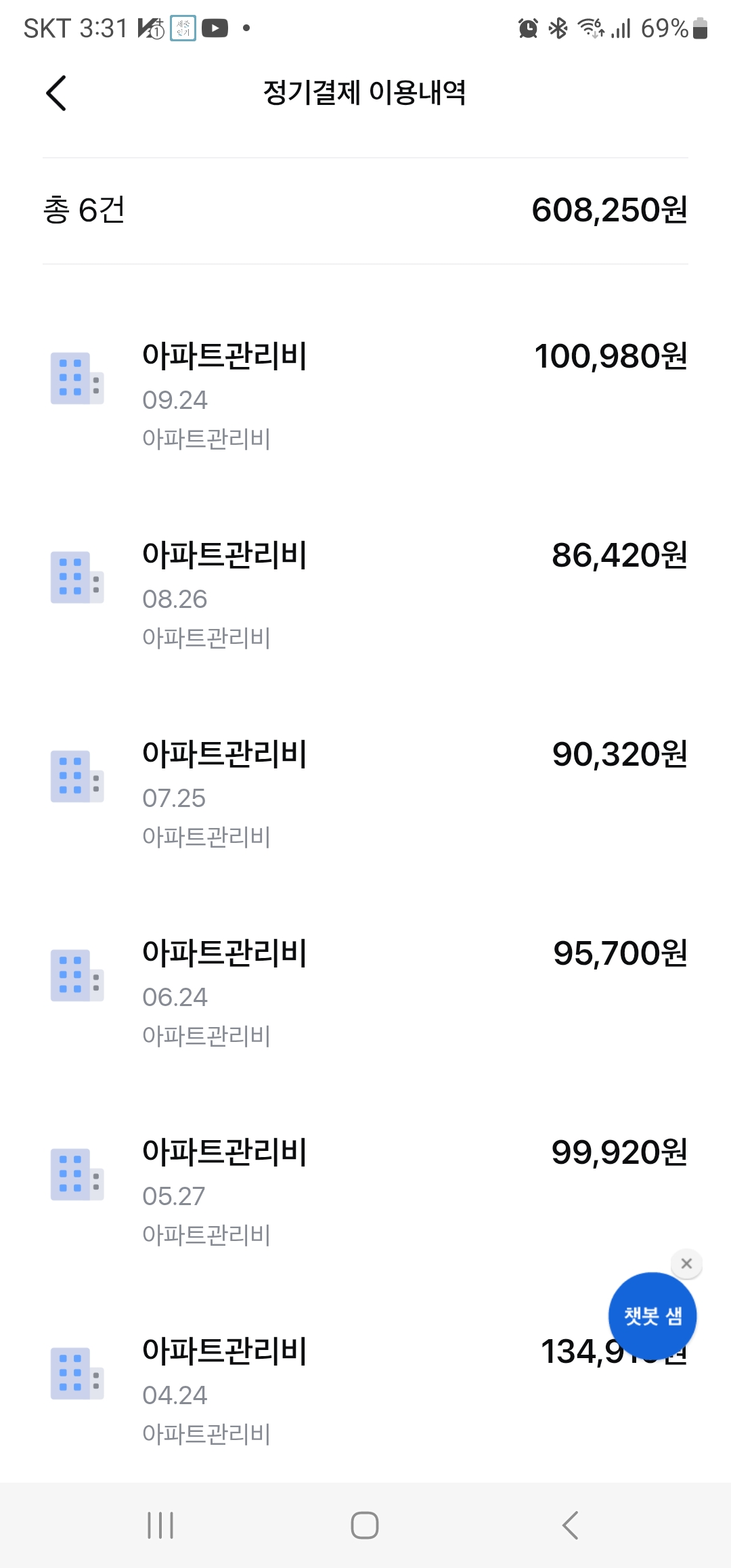Tap the building icon for 08.26 payment
This screenshot has height=1568, width=731.
(76, 578)
